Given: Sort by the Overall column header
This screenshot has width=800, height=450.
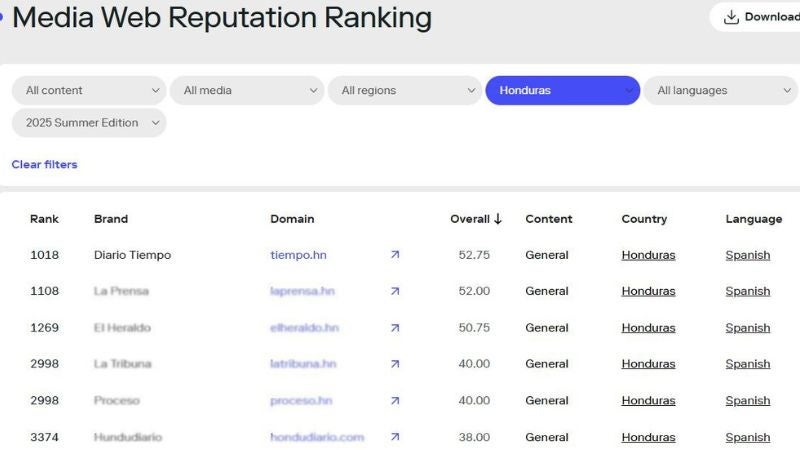Looking at the screenshot, I should point(470,219).
